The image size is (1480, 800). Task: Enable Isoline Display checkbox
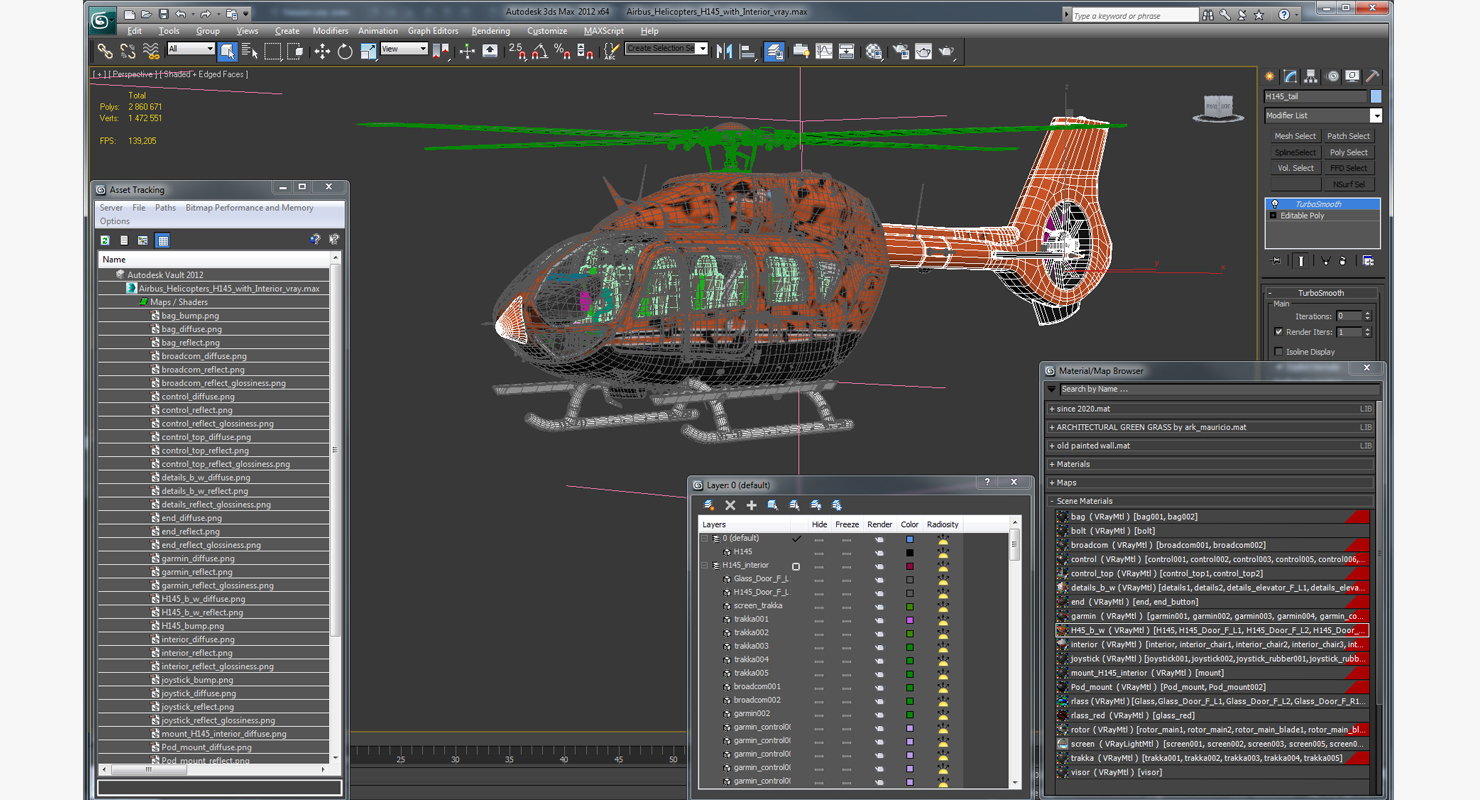(x=1279, y=352)
